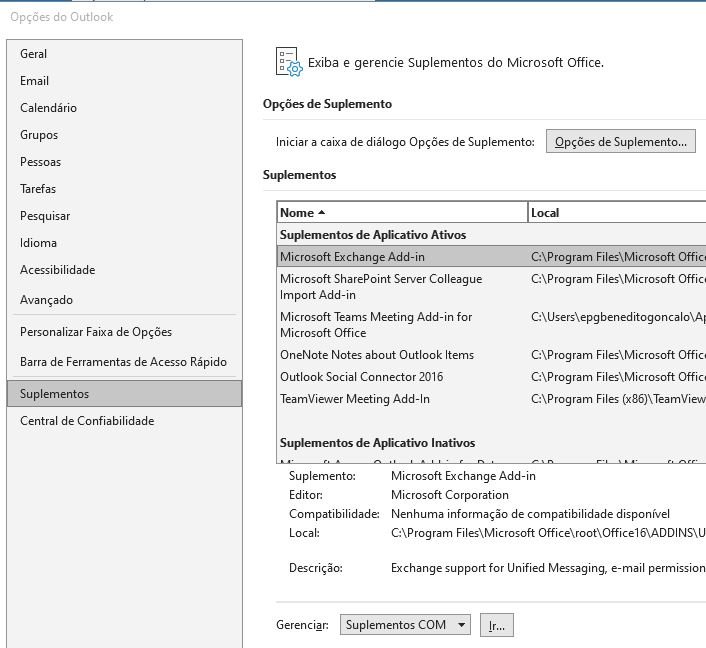
Task: Select Pessoas in the options list
Action: [x=124, y=162]
